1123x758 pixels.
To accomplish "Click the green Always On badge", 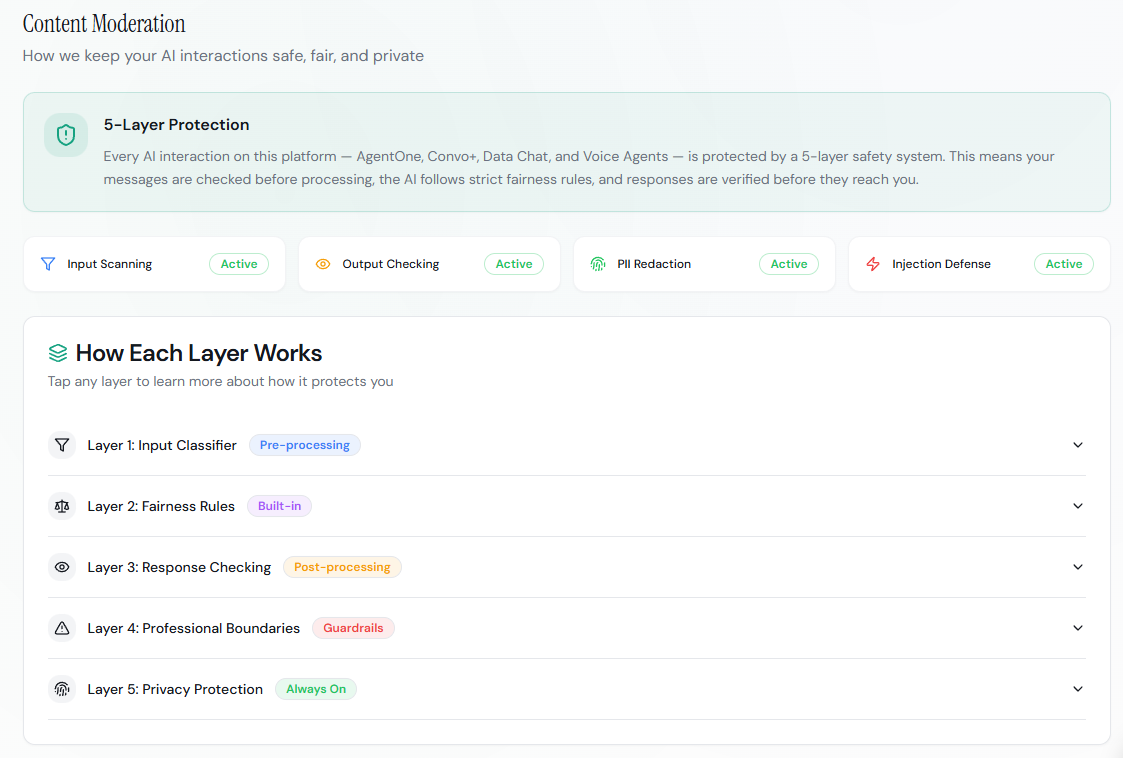I will [316, 689].
